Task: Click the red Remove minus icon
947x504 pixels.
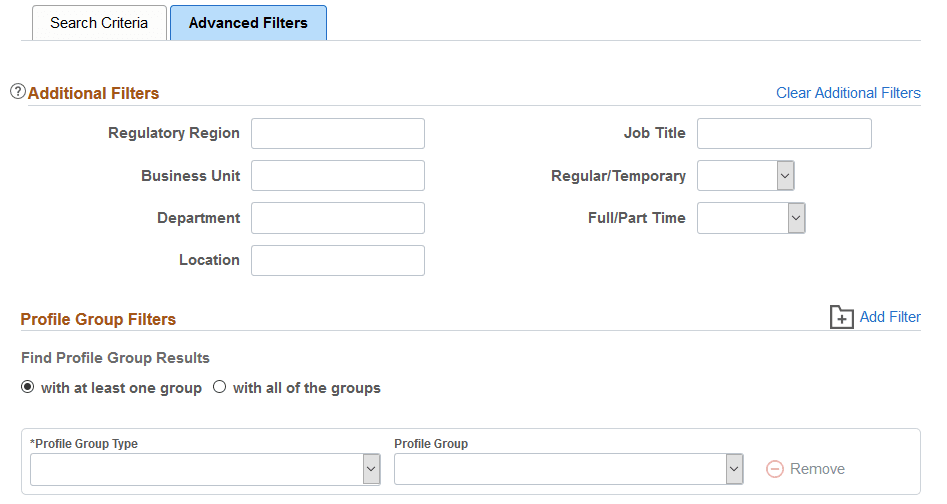Action: click(x=774, y=469)
